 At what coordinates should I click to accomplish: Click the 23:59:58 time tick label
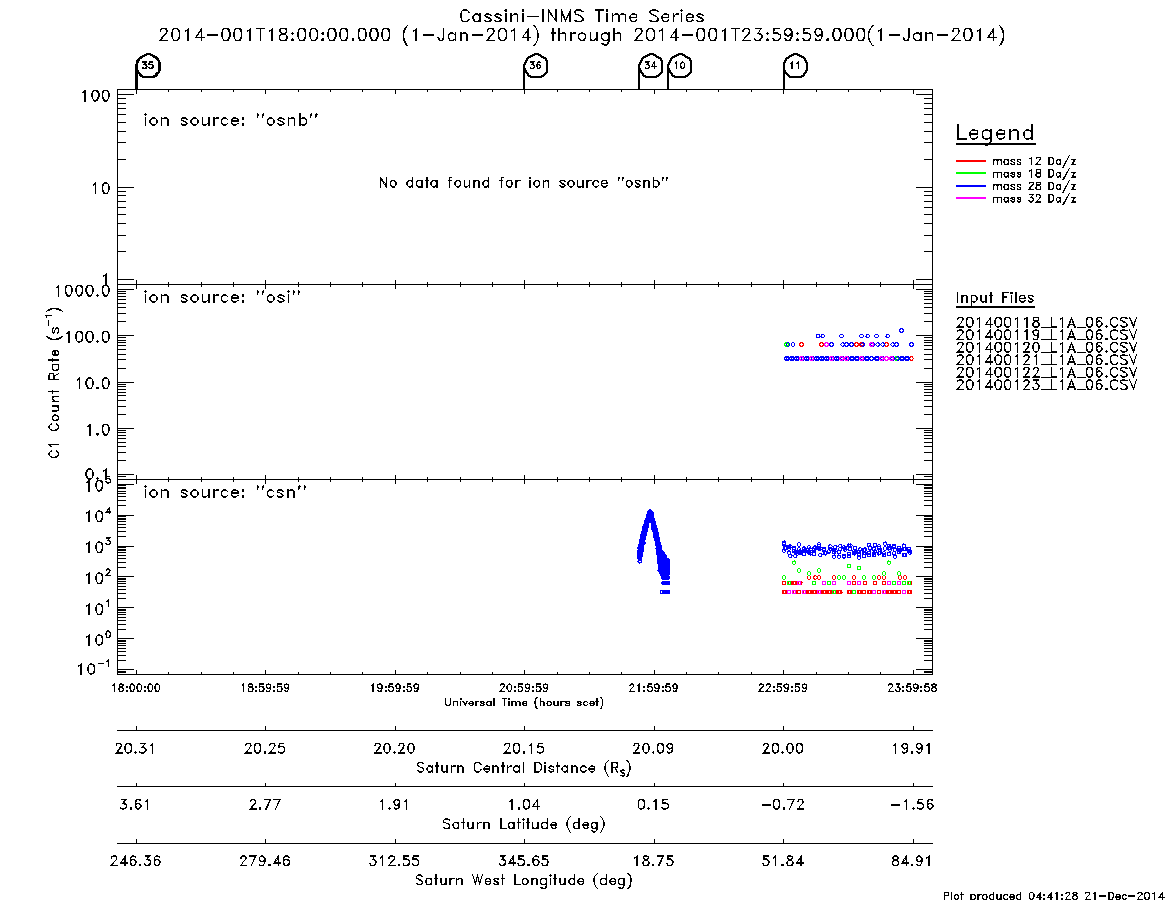point(912,688)
